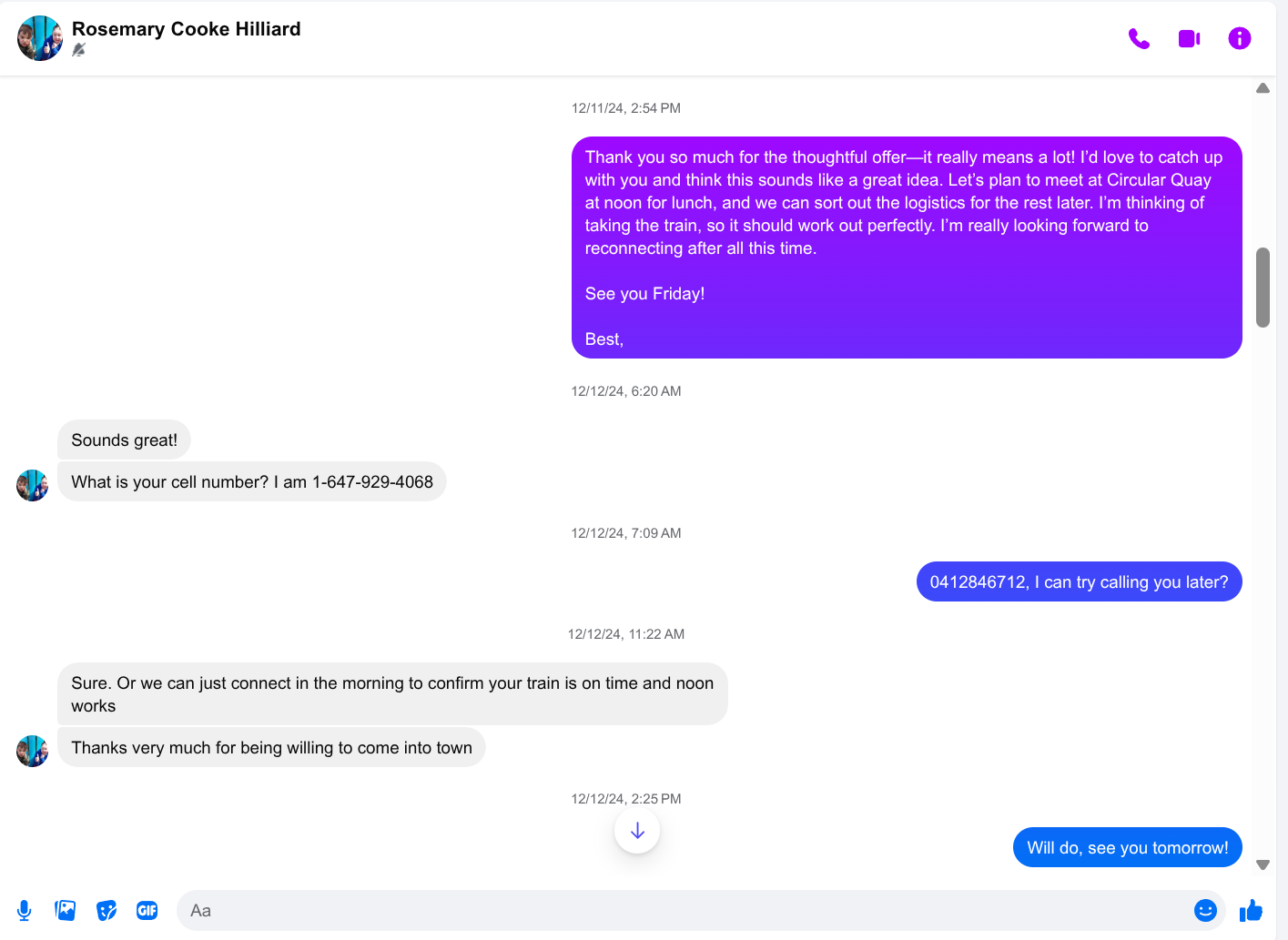This screenshot has height=940, width=1288.
Task: Click the "Sounds great!" message bubble
Action: click(x=125, y=440)
